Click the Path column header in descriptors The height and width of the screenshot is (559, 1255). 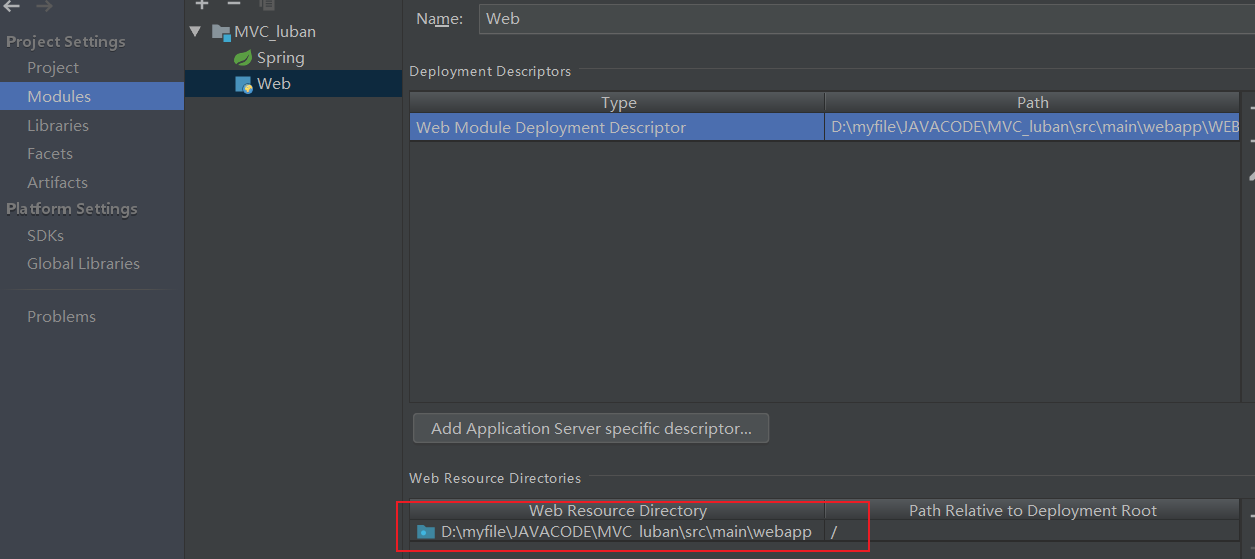click(x=1032, y=103)
